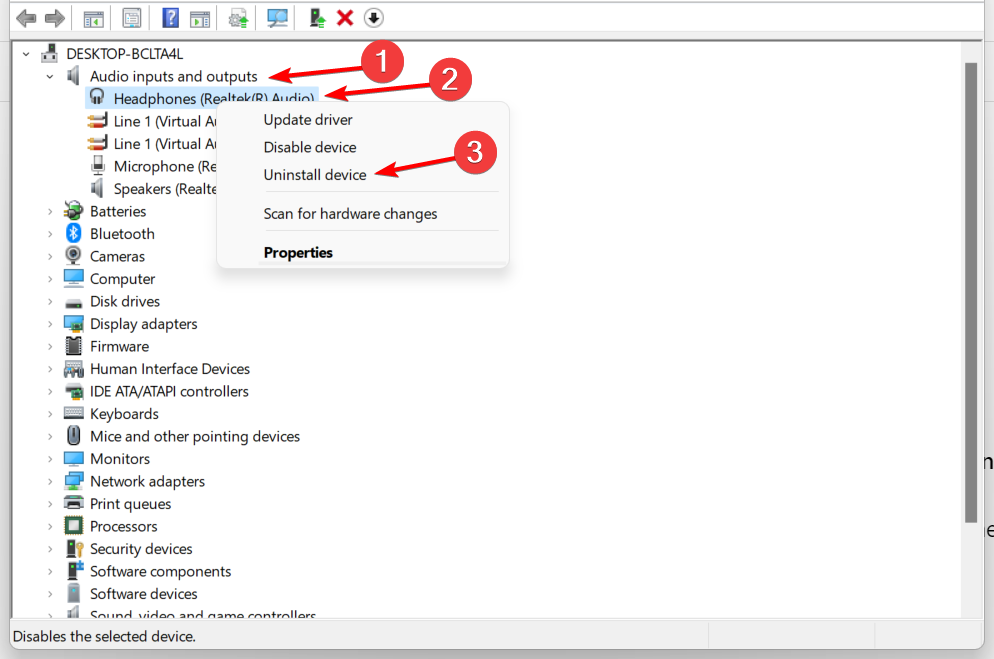Select the Print queues label
Viewport: 994px width, 659px height.
(131, 504)
